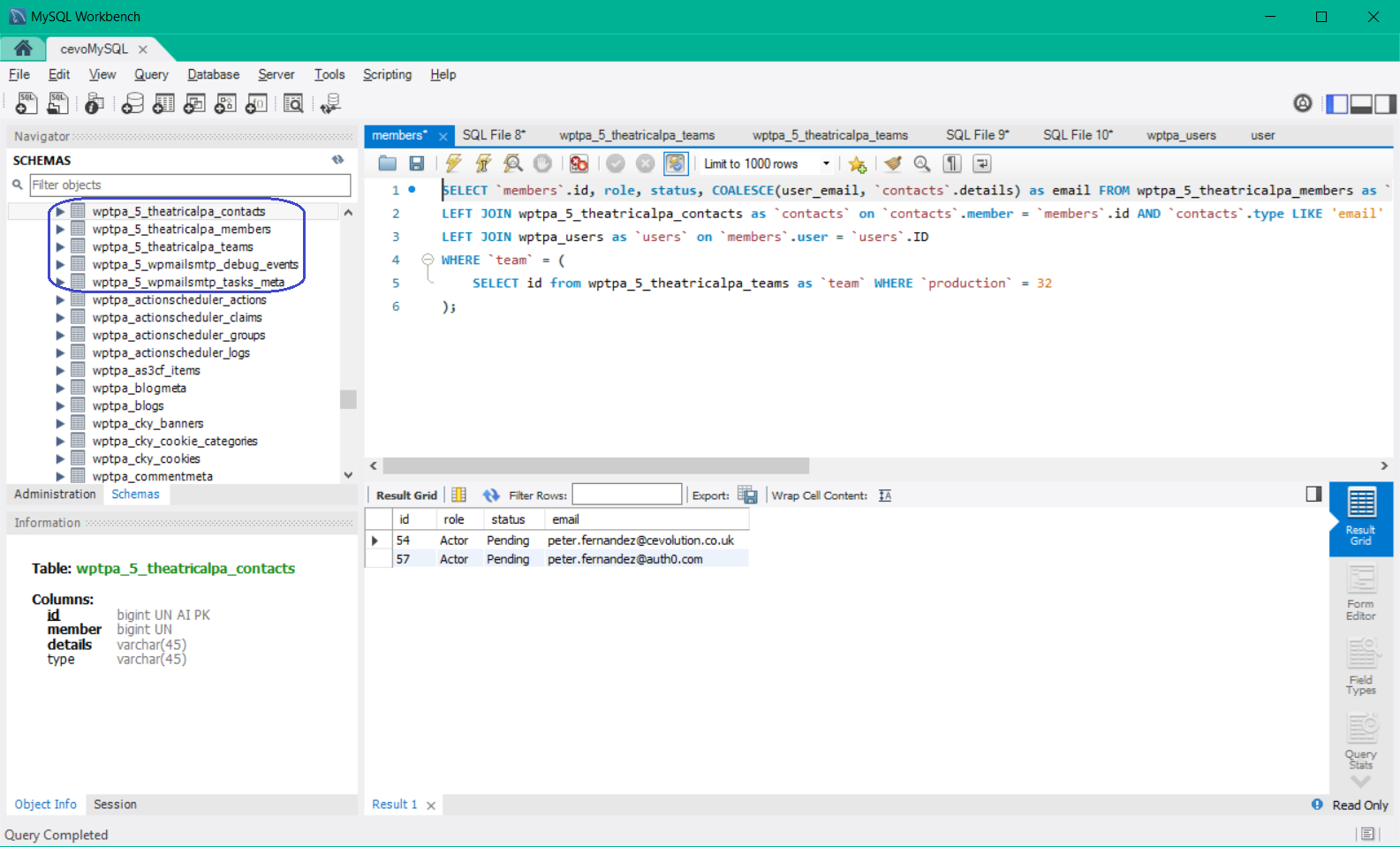The width and height of the screenshot is (1400, 847).
Task: Open SQL script file in new tab
Action: pos(57,103)
